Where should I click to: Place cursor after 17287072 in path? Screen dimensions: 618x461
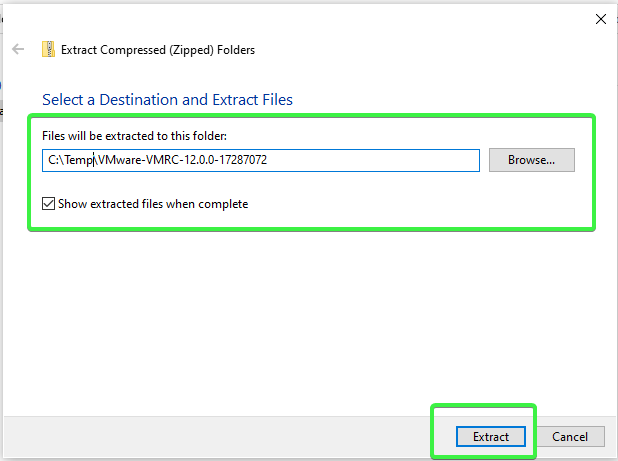(268, 160)
